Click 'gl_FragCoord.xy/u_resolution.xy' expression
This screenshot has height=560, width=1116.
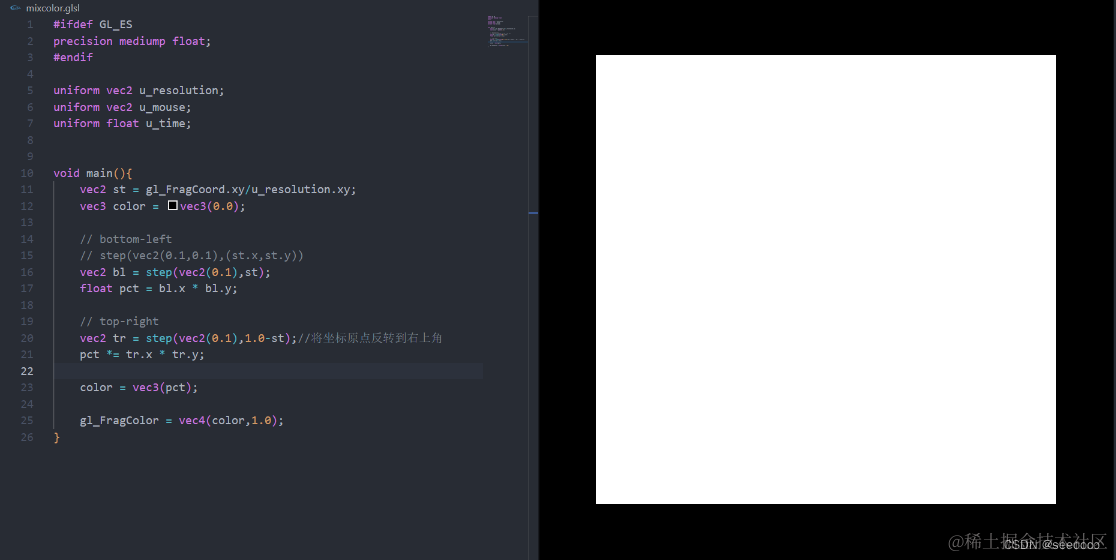248,189
